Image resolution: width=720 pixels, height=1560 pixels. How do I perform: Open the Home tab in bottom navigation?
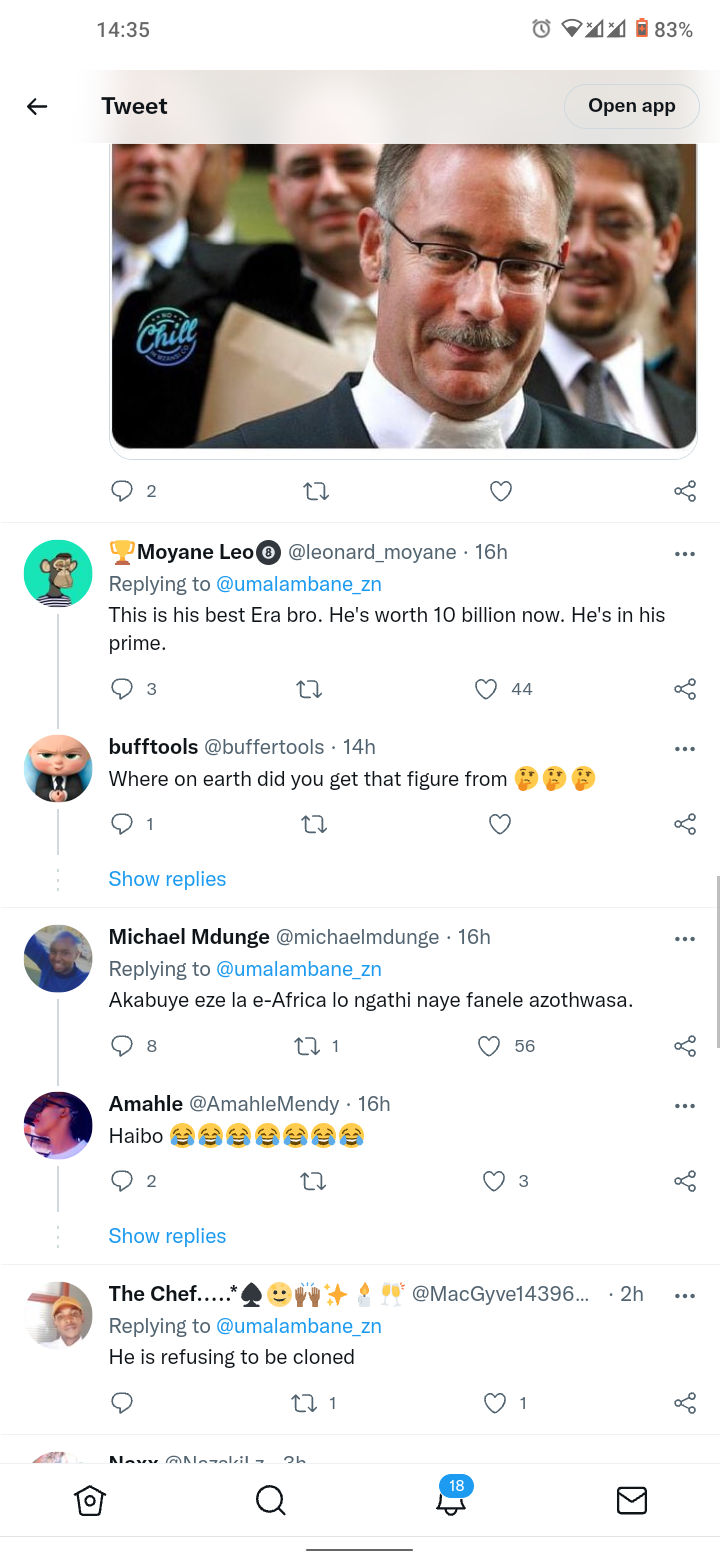pos(90,1500)
